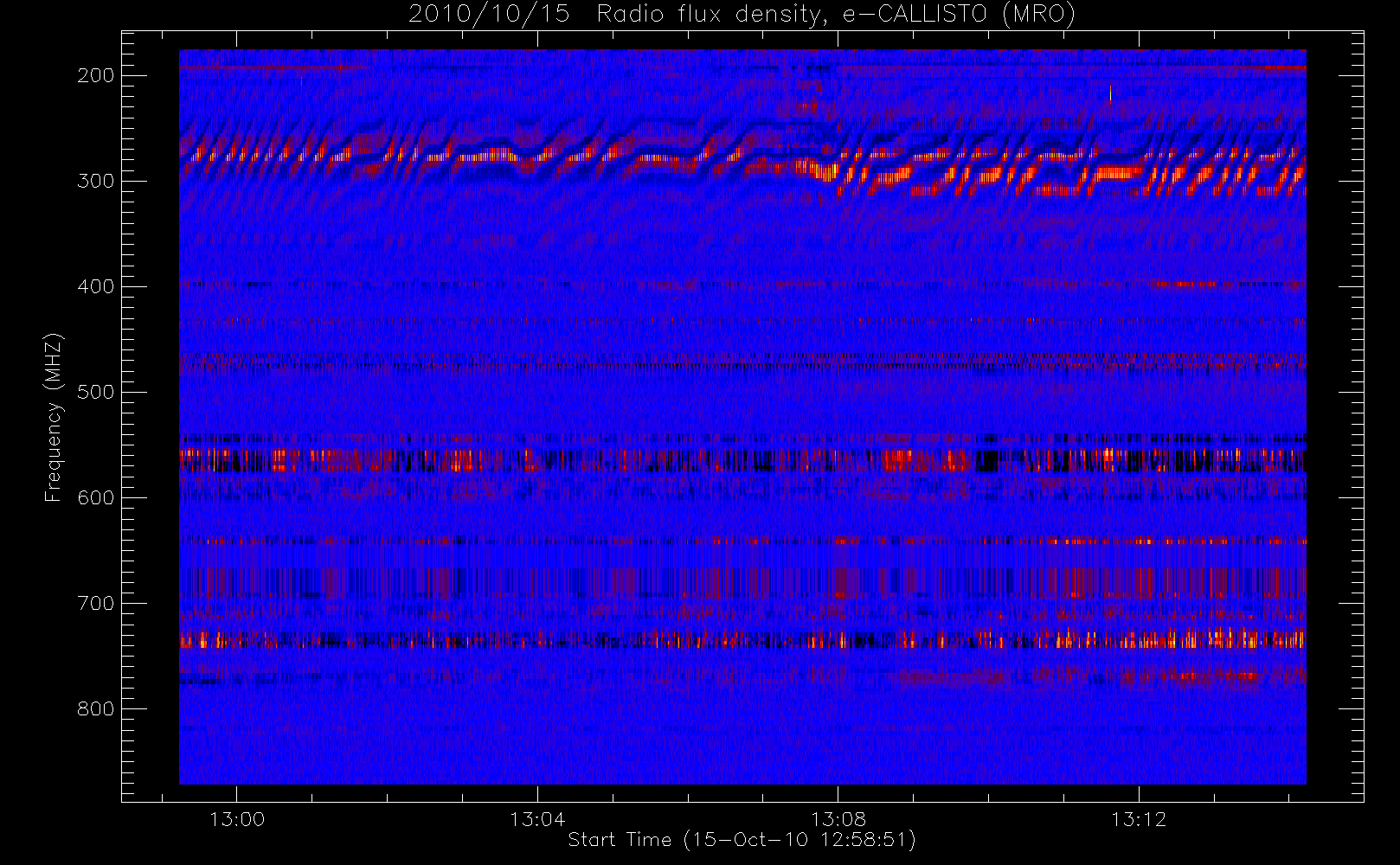1400x865 pixels.
Task: Click the 600 frequency tick label
Action: [96, 497]
